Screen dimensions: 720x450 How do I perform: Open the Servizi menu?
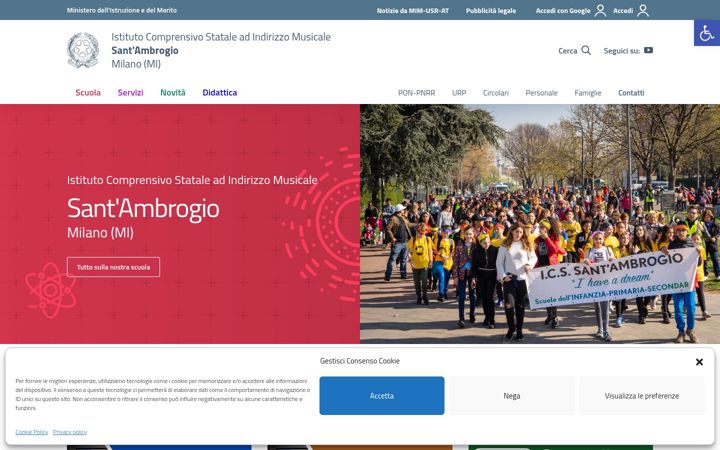(130, 93)
